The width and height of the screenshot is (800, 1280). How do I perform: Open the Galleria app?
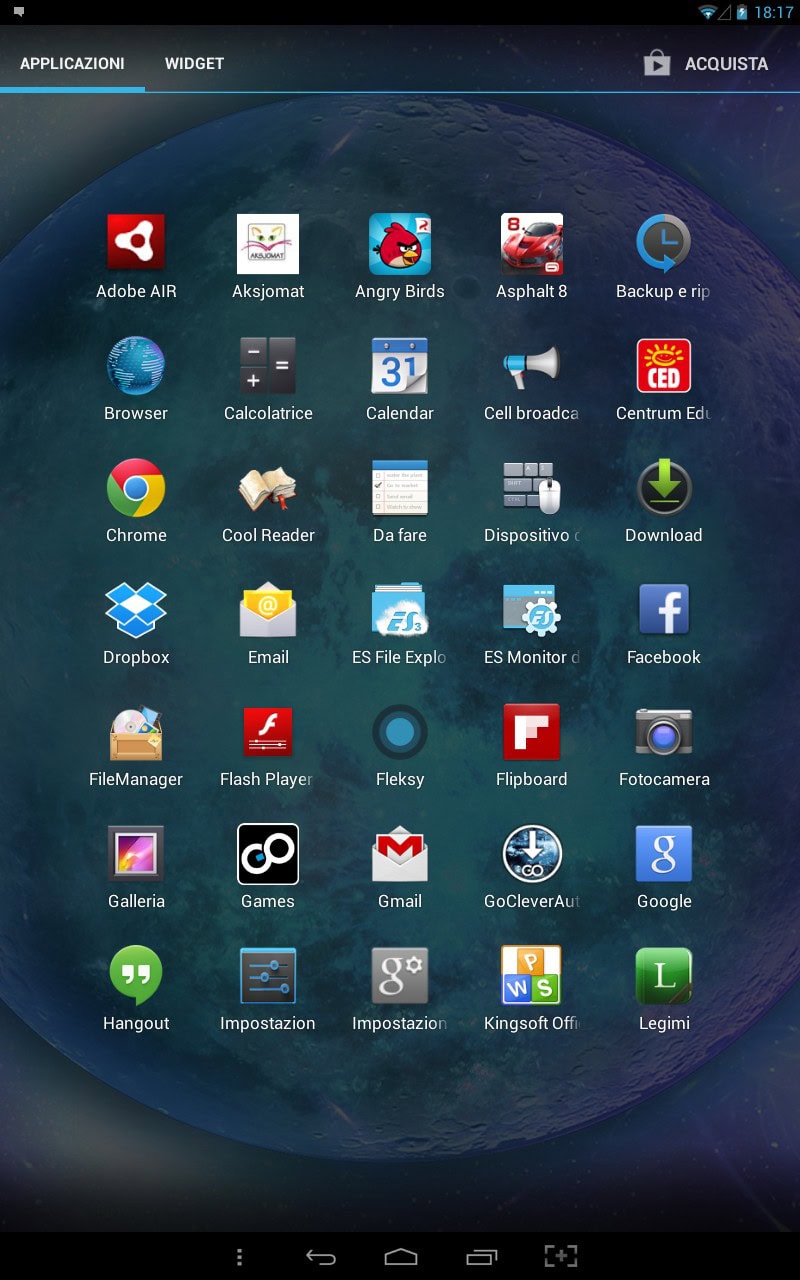tap(136, 853)
